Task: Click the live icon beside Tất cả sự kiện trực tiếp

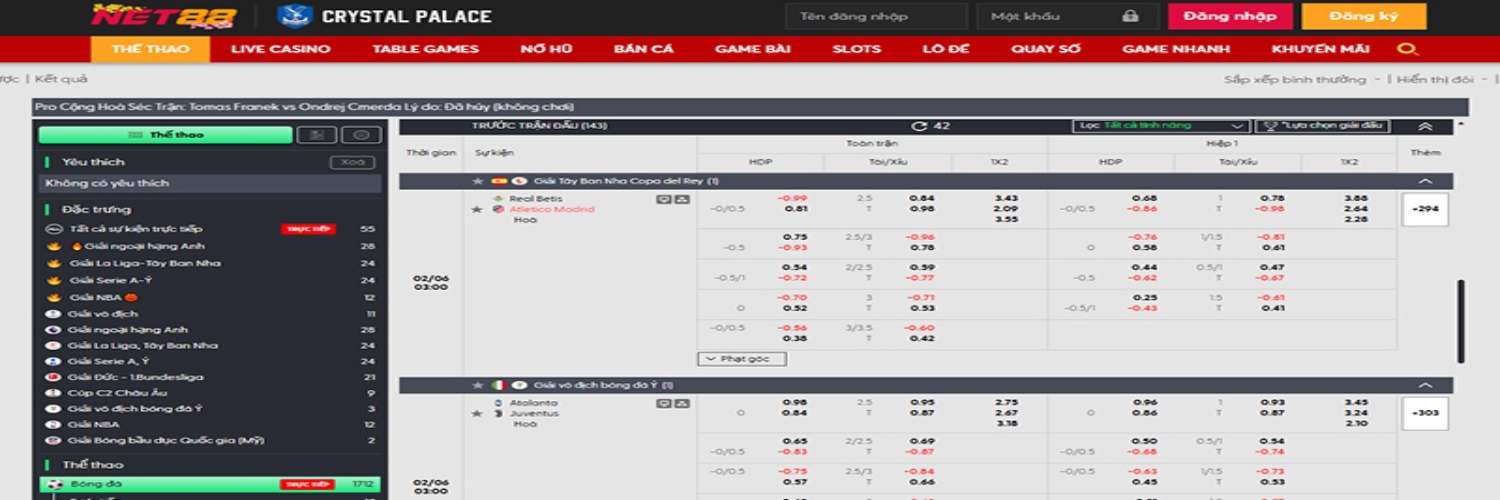Action: [53, 229]
